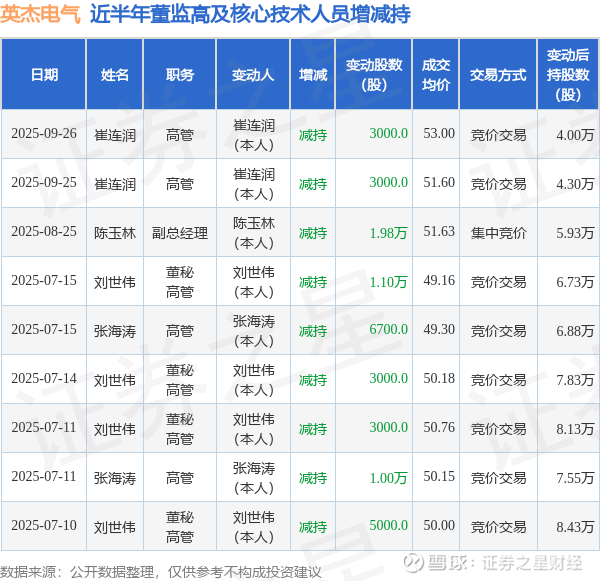
Task: Click the 变动股数(股) column header
Action: click(x=374, y=74)
